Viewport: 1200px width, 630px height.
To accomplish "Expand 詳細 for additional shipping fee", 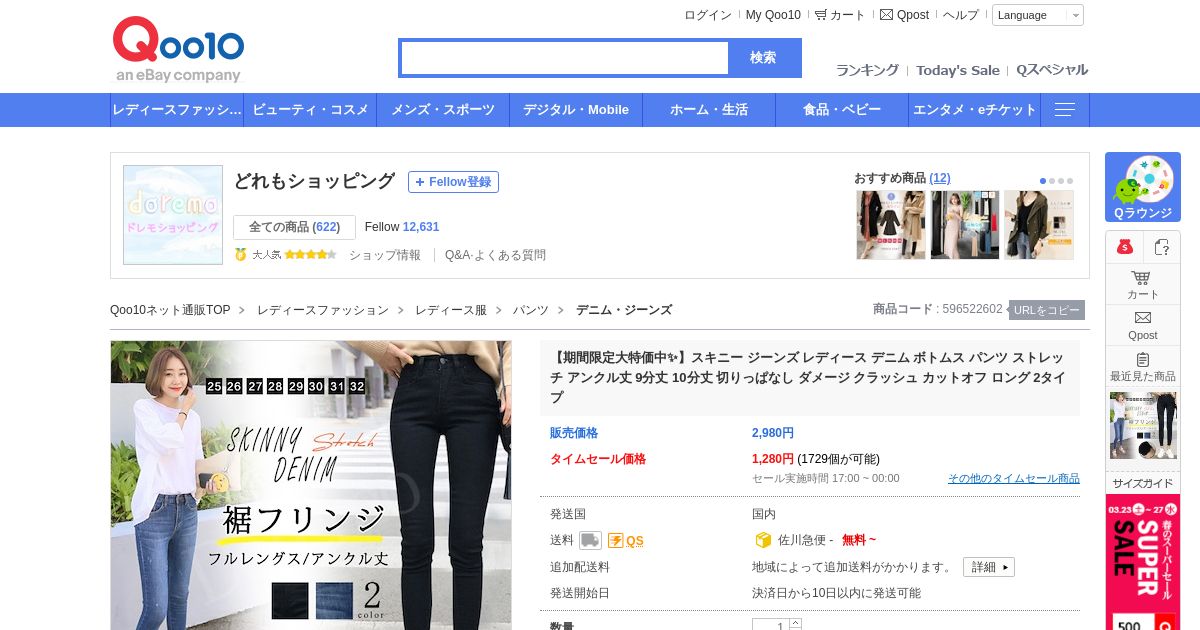I will pos(989,567).
